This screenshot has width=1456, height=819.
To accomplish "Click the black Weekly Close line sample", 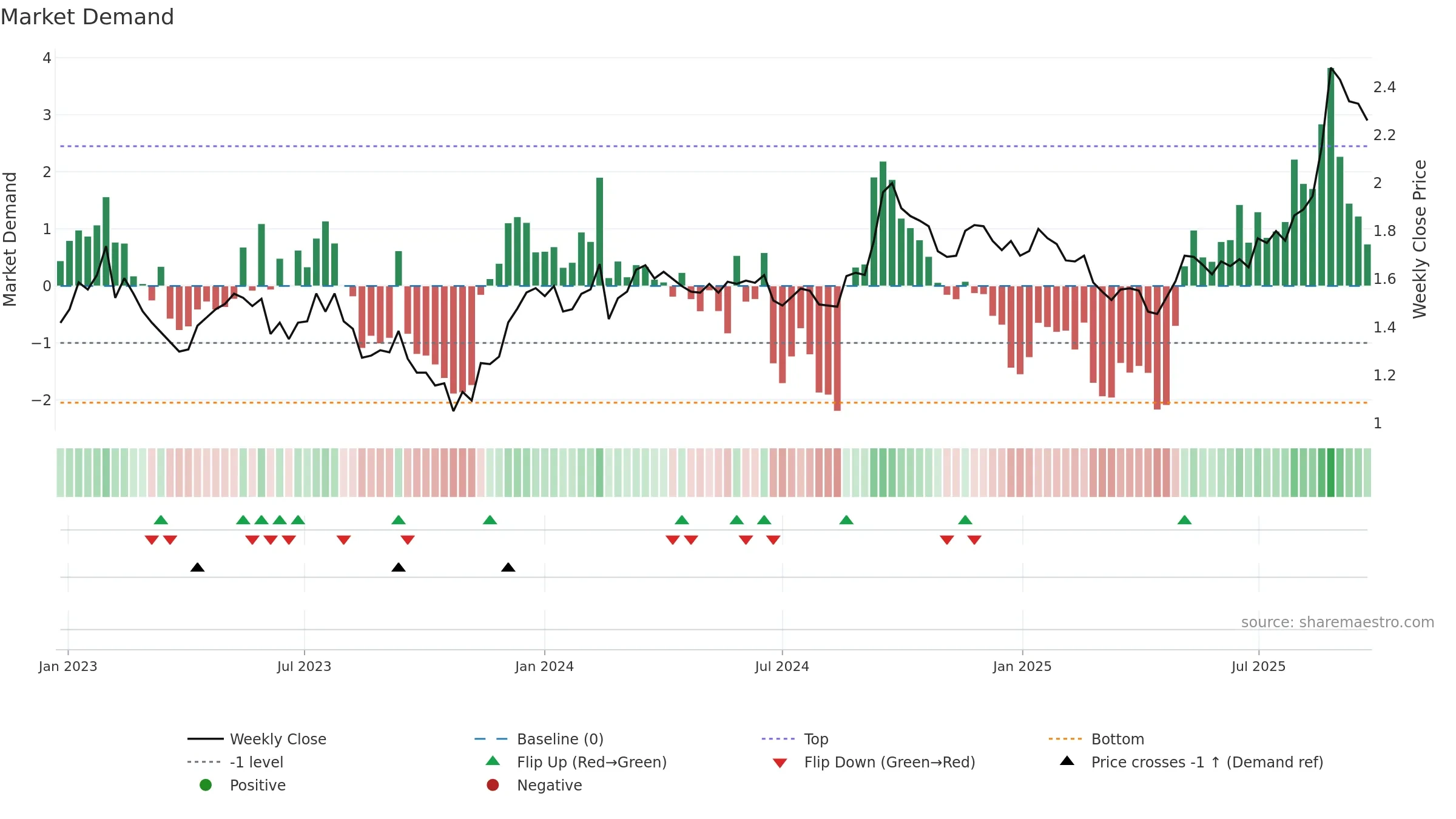I will tap(206, 739).
